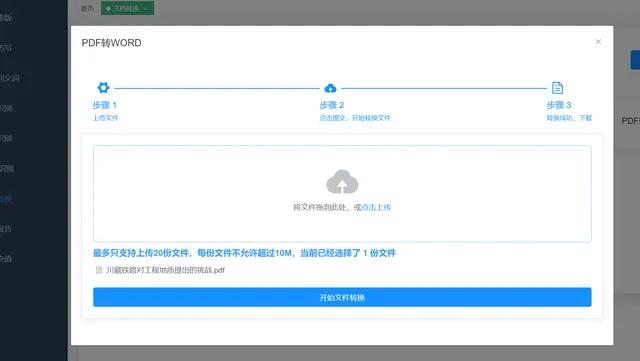Click the file icon beside the pdf filename
The width and height of the screenshot is (640, 361).
(99, 270)
